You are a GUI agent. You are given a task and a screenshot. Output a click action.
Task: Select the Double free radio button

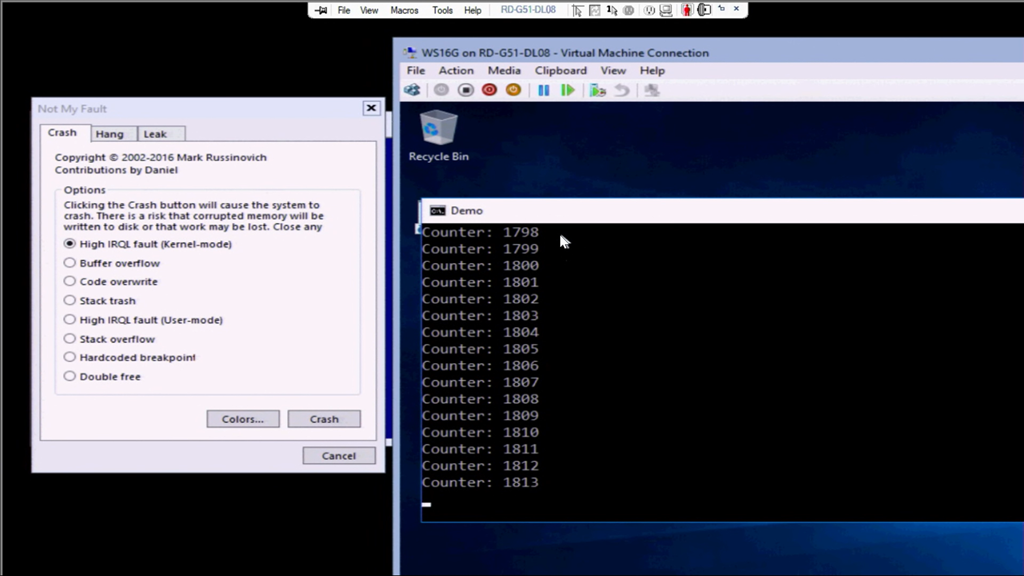(70, 377)
